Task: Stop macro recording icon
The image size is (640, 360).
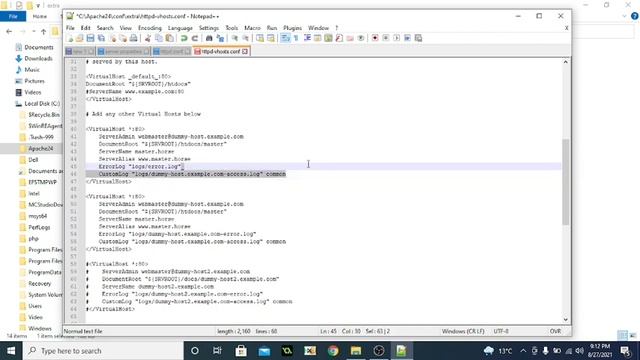Action: click(386, 38)
